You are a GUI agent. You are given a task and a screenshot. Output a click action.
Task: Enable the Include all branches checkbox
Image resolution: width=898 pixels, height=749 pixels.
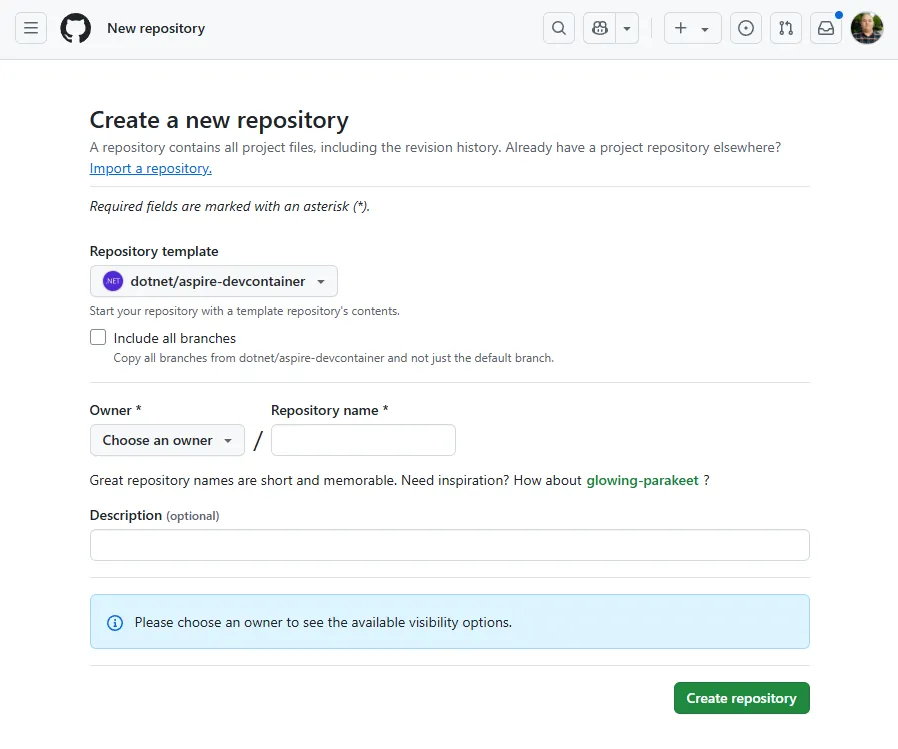point(98,337)
